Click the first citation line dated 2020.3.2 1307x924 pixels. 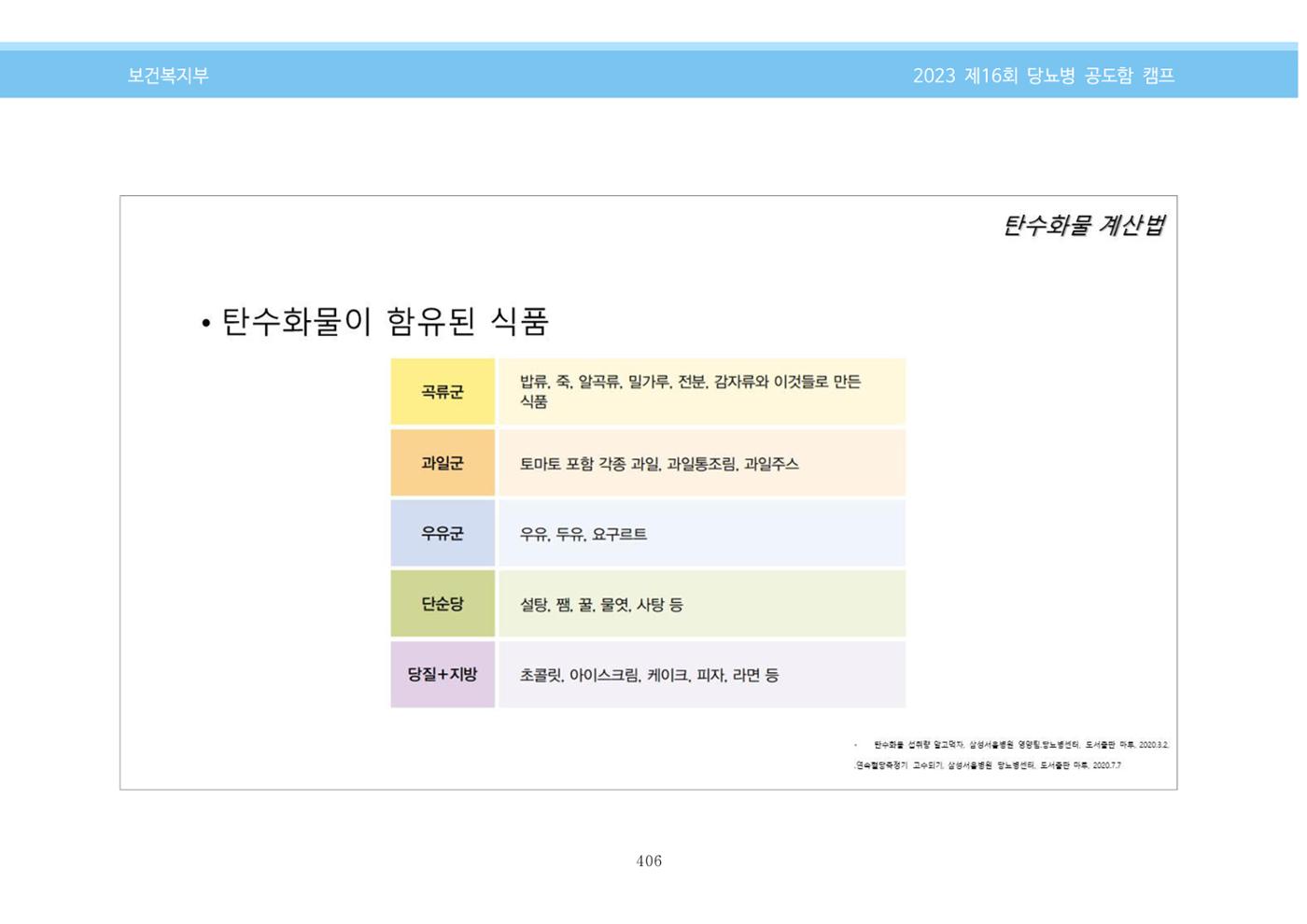(x=1021, y=745)
